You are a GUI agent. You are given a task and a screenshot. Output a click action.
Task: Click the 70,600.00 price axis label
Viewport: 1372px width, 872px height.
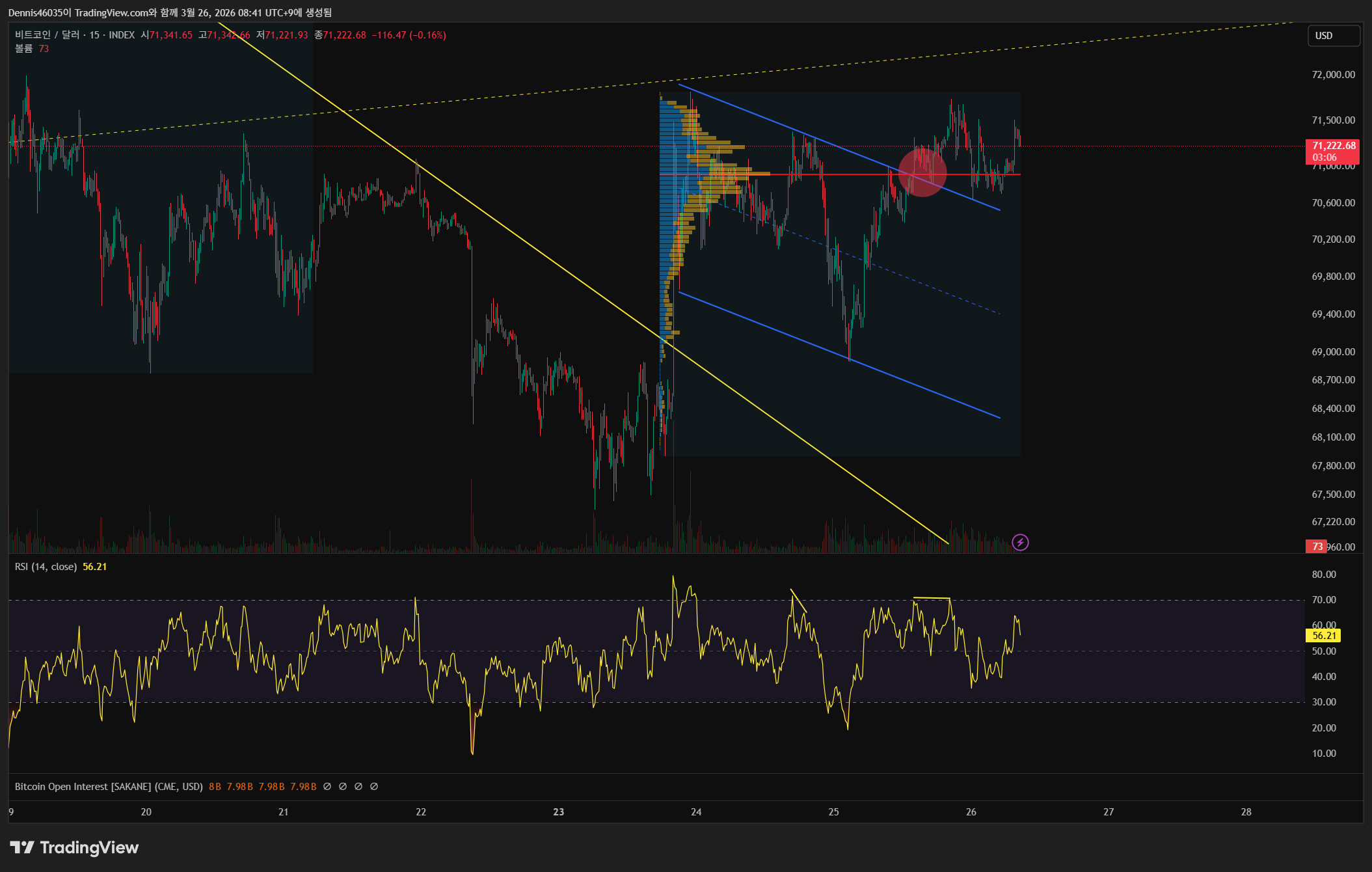(x=1333, y=203)
